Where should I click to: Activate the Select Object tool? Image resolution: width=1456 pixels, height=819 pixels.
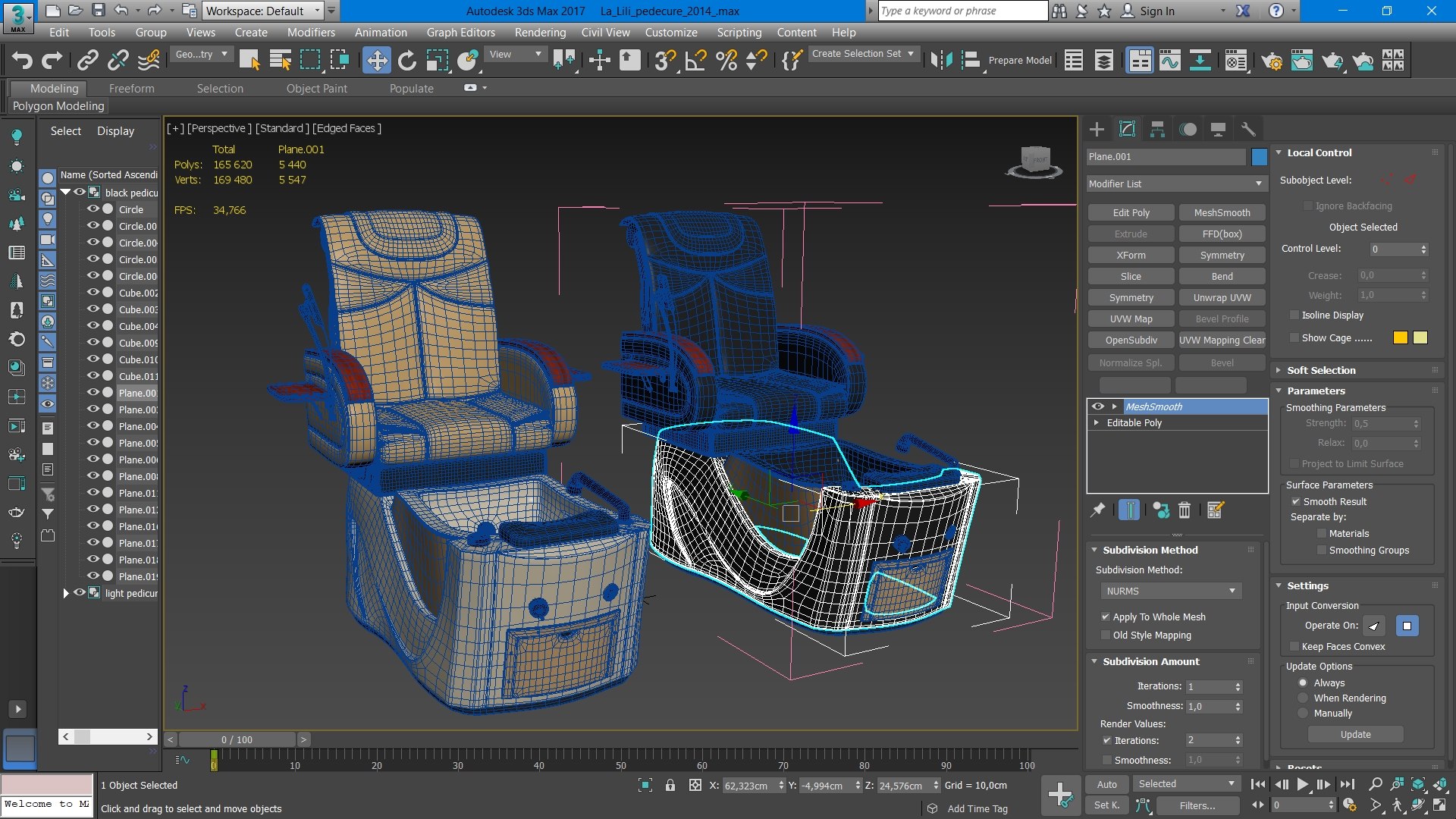(x=249, y=60)
